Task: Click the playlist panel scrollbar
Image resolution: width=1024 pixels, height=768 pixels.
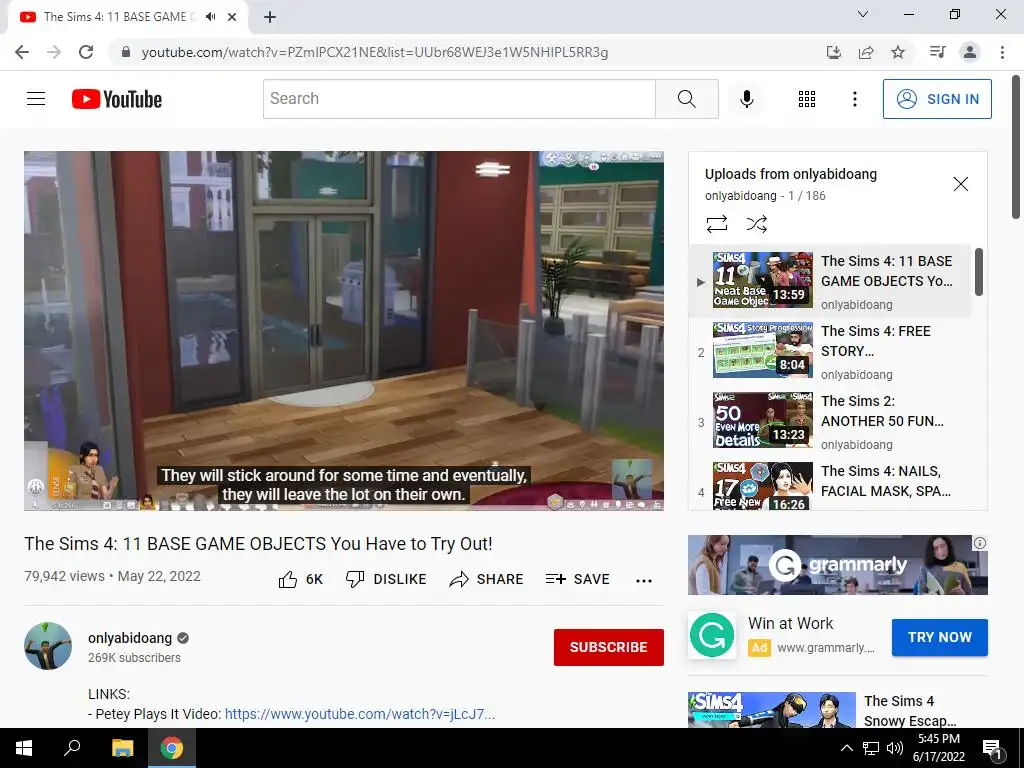Action: [x=978, y=271]
